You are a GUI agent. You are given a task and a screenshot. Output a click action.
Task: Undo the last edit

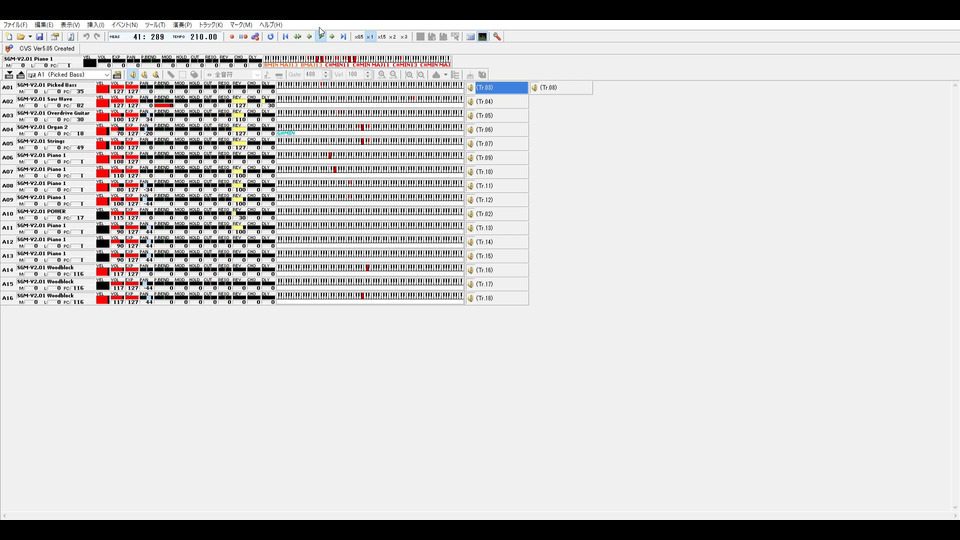pyautogui.click(x=86, y=37)
